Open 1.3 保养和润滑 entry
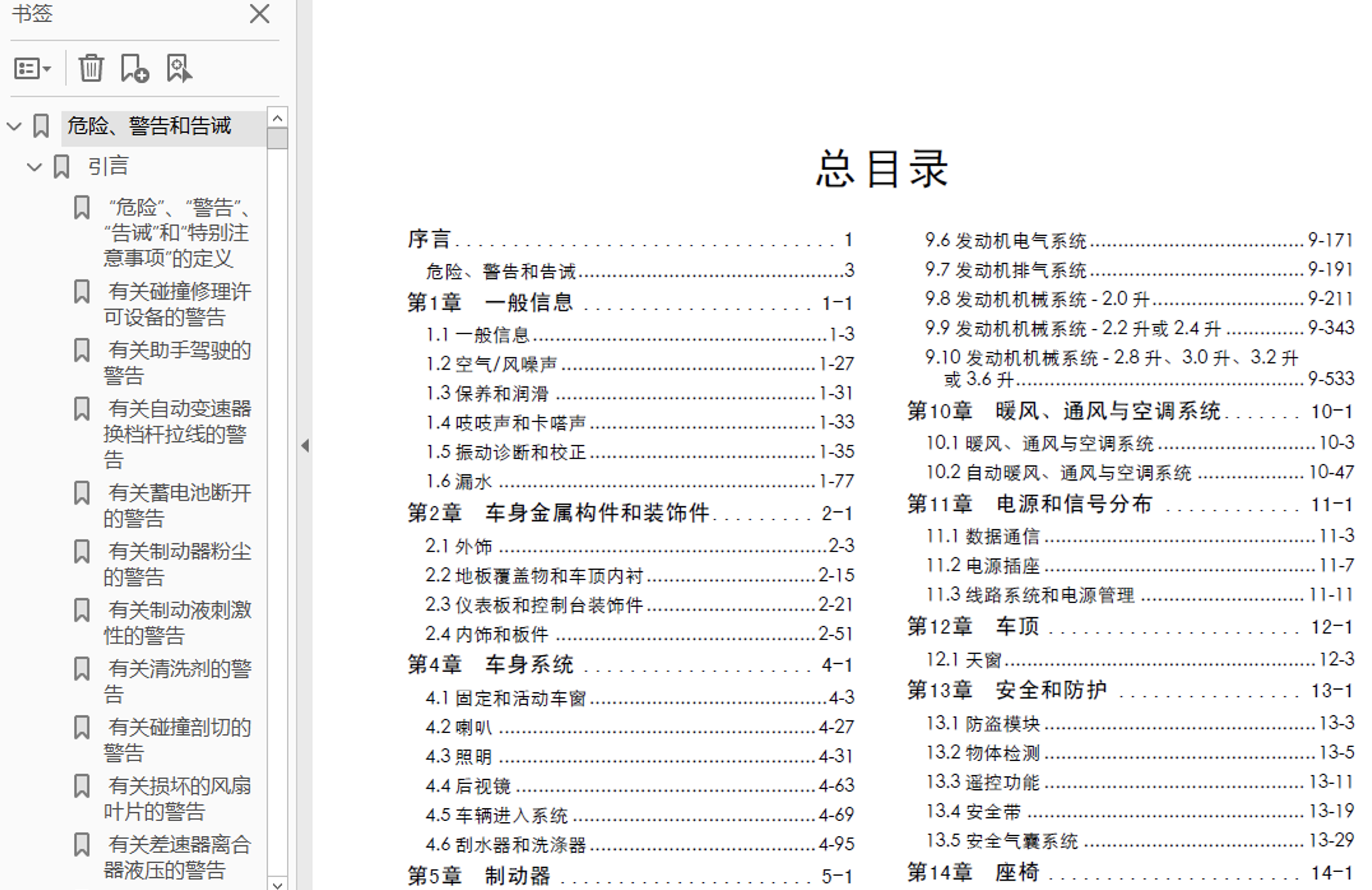This screenshot has width=1372, height=890. tap(640, 393)
